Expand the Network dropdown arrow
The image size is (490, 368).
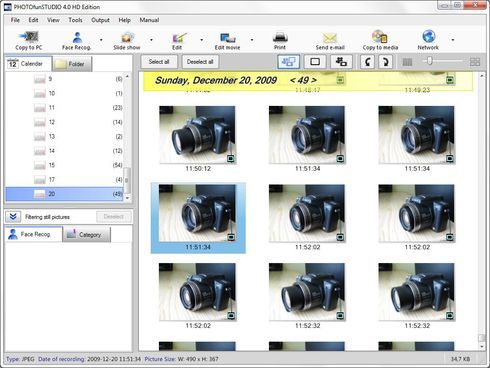pos(453,40)
